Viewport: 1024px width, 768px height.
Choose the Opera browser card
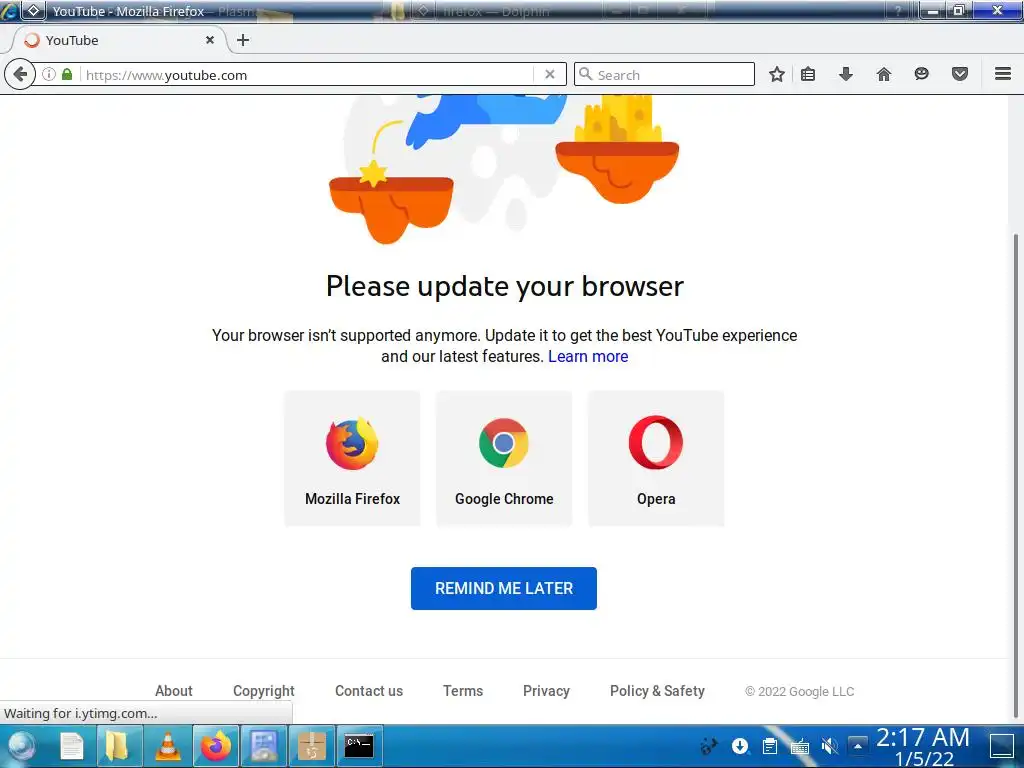(656, 458)
